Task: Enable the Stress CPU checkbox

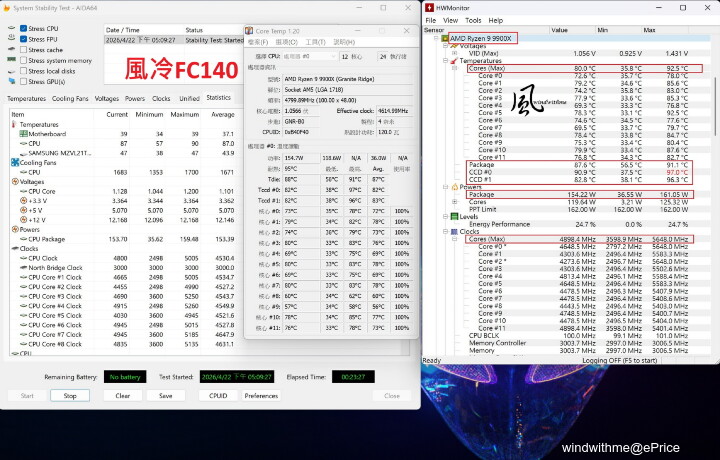Action: click(x=23, y=28)
